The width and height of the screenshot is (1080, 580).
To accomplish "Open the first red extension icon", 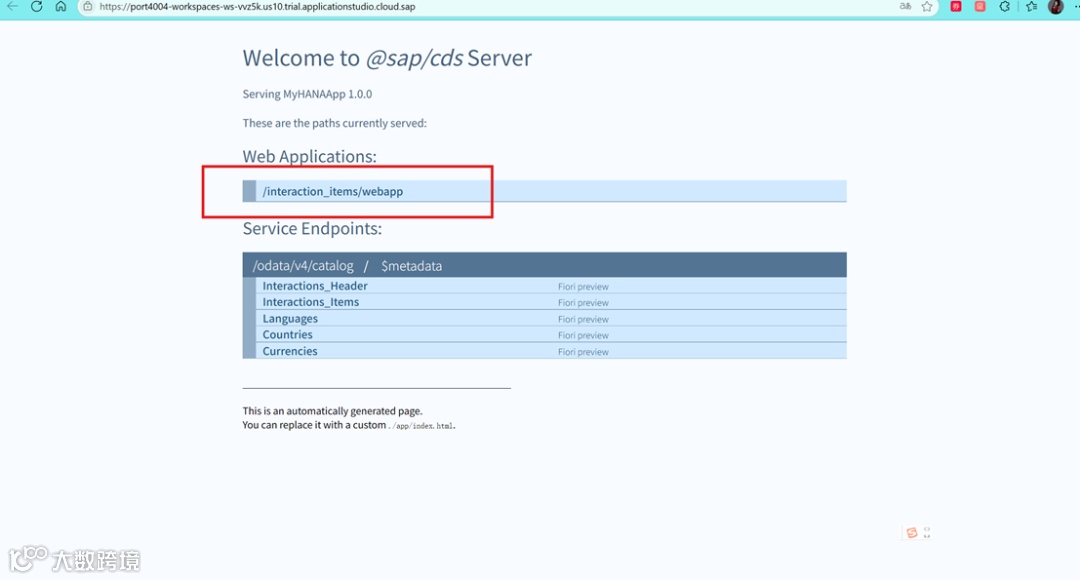I will [x=956, y=6].
